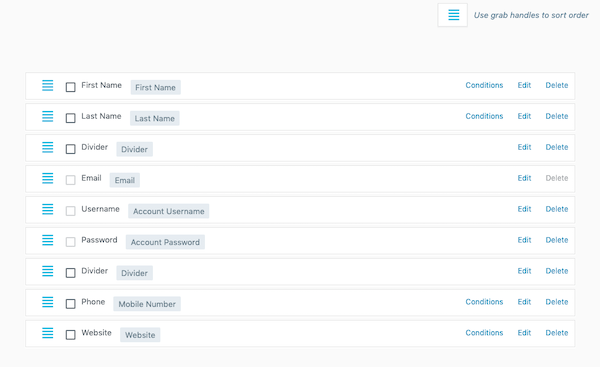Open Conditions for Website field

click(484, 333)
